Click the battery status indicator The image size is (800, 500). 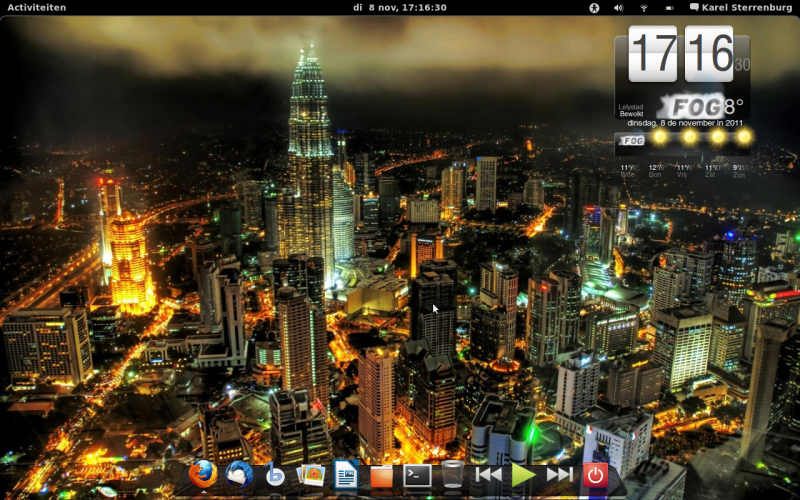(x=667, y=7)
